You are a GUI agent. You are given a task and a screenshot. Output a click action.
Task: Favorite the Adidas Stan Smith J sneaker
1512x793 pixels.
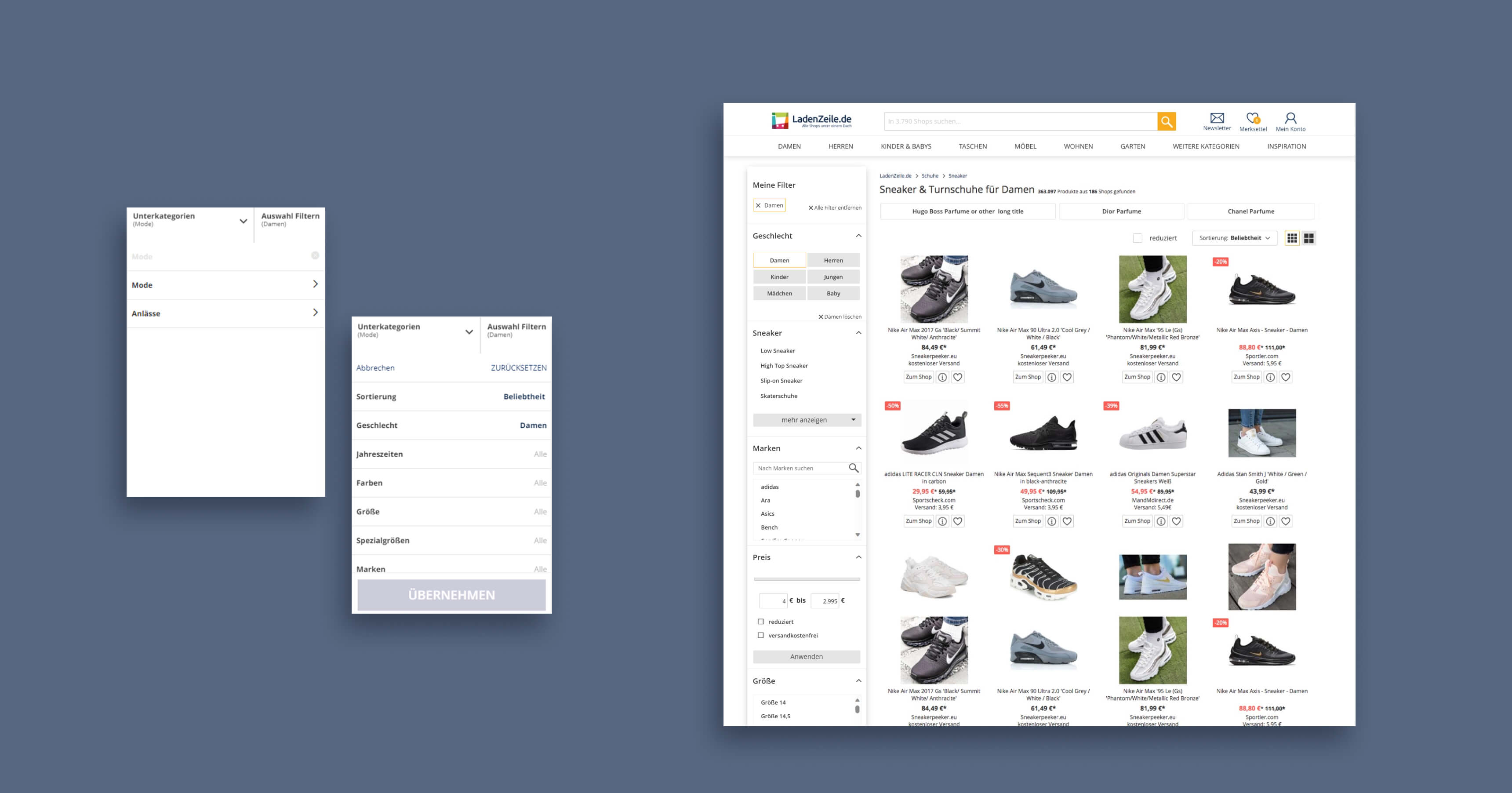click(x=1286, y=521)
